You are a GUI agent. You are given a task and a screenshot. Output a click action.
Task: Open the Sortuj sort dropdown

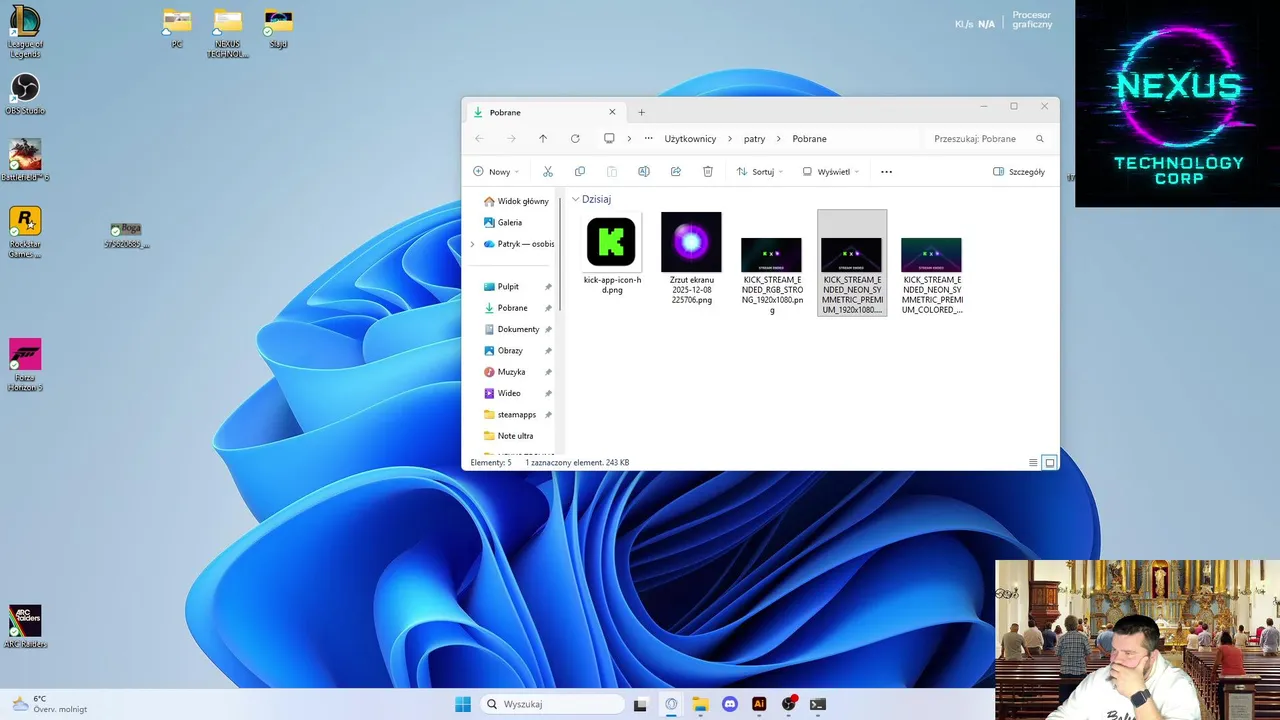point(760,172)
